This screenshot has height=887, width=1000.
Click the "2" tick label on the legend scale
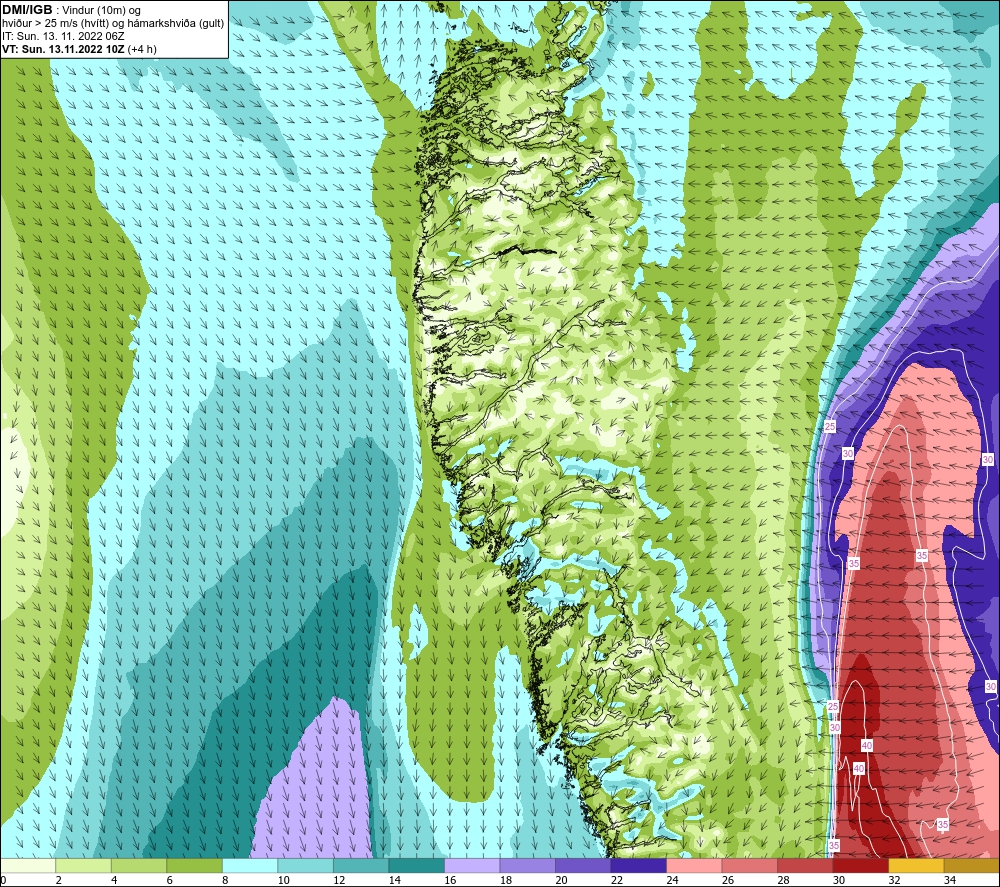[59, 880]
